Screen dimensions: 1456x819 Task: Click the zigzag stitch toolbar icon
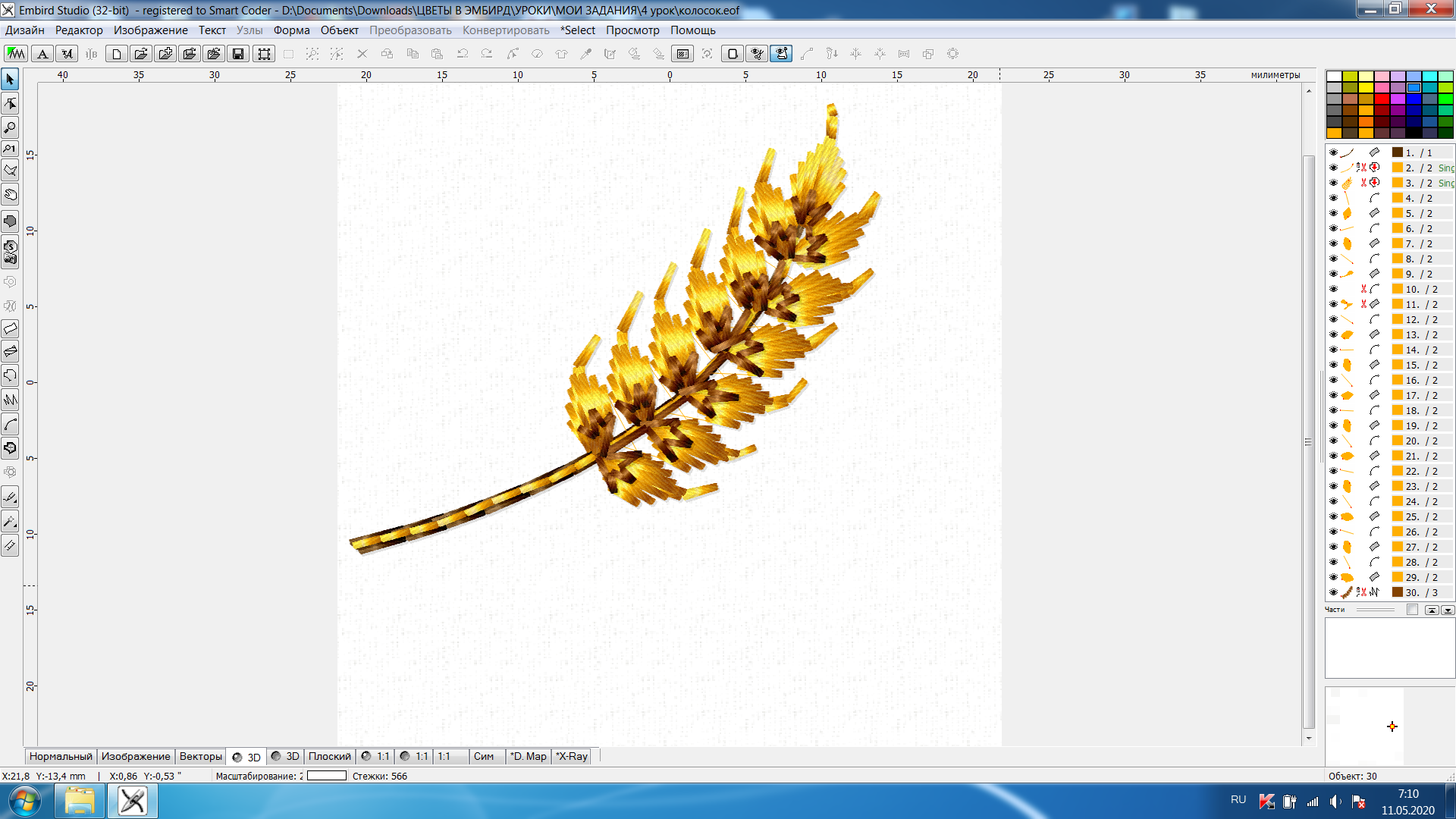15,54
